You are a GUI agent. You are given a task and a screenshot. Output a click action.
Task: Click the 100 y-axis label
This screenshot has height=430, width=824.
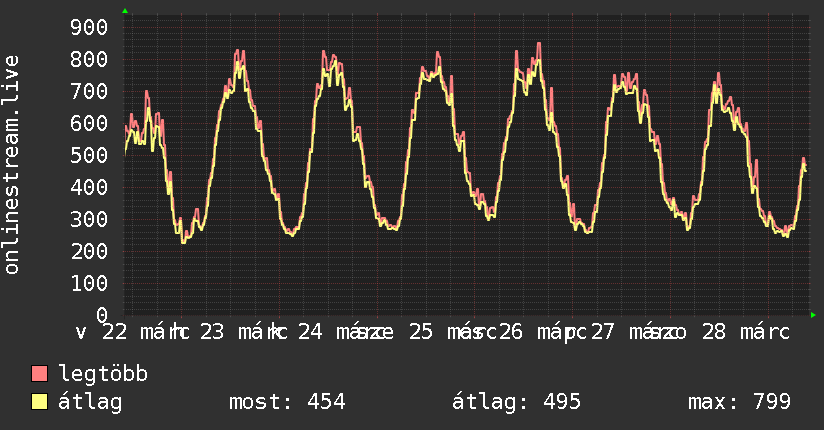pos(89,283)
